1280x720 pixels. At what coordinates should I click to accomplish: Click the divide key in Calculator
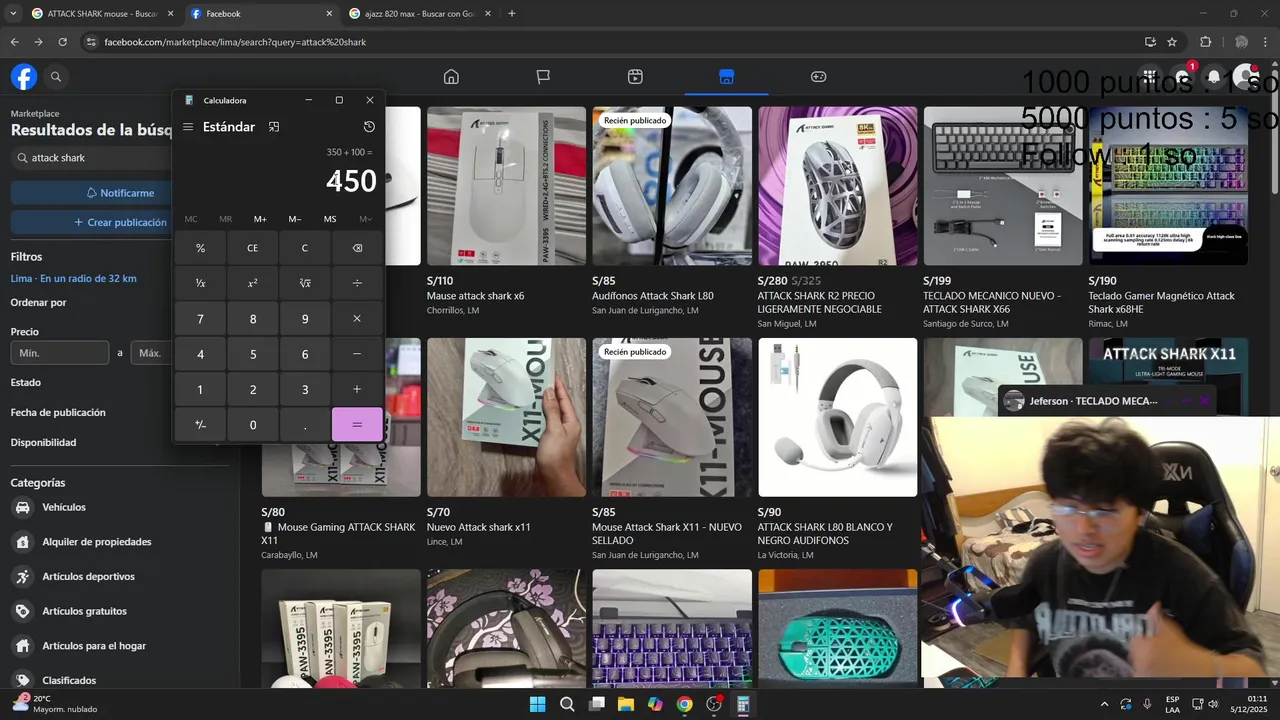[x=357, y=283]
